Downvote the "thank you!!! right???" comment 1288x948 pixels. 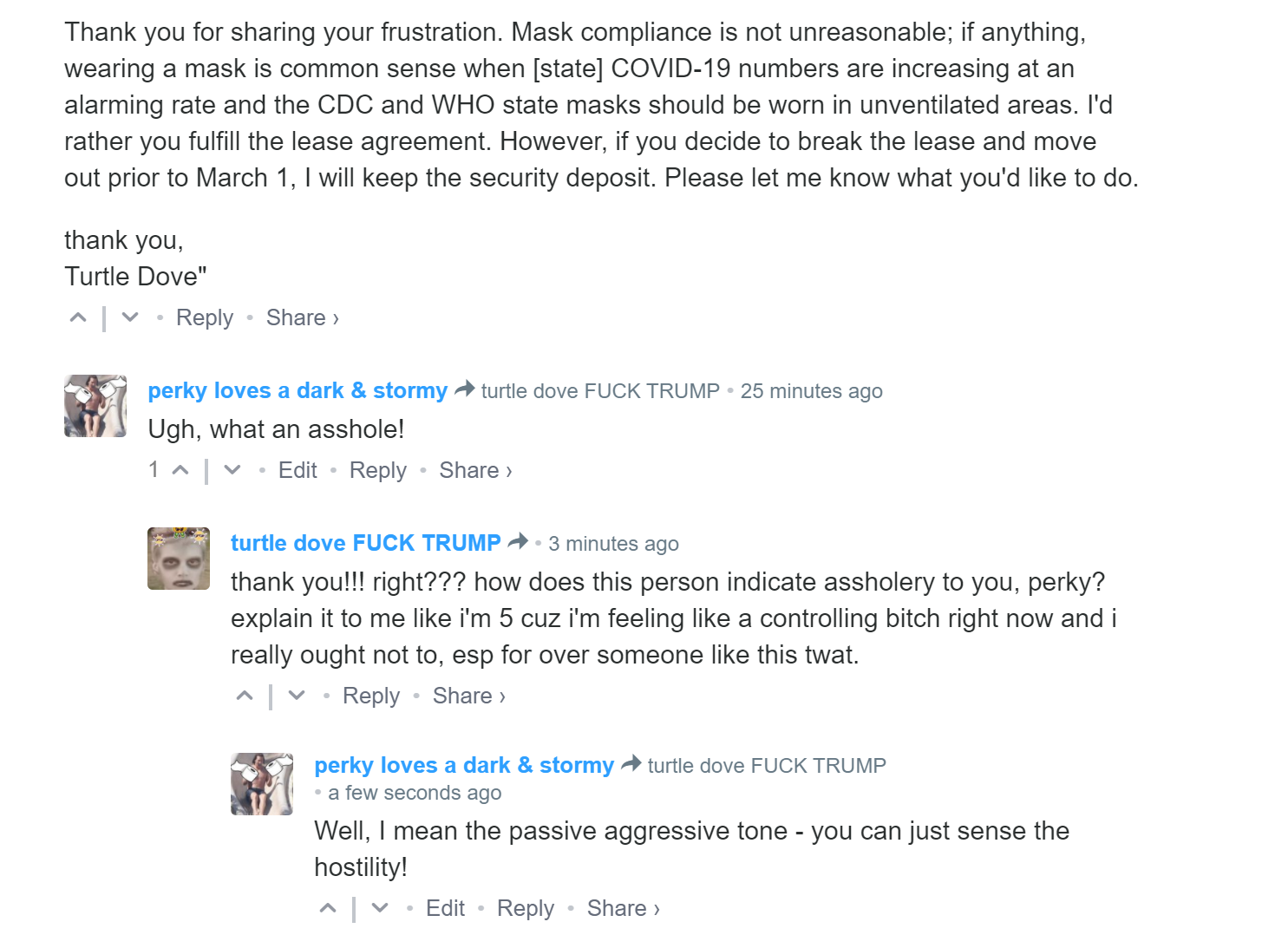297,696
